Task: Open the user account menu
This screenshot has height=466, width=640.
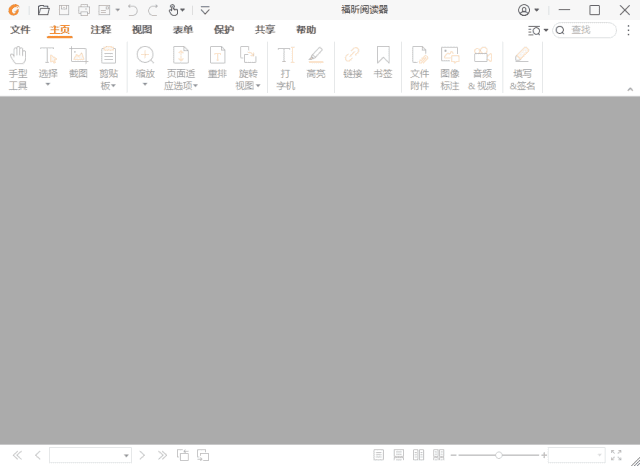Action: coord(529,10)
